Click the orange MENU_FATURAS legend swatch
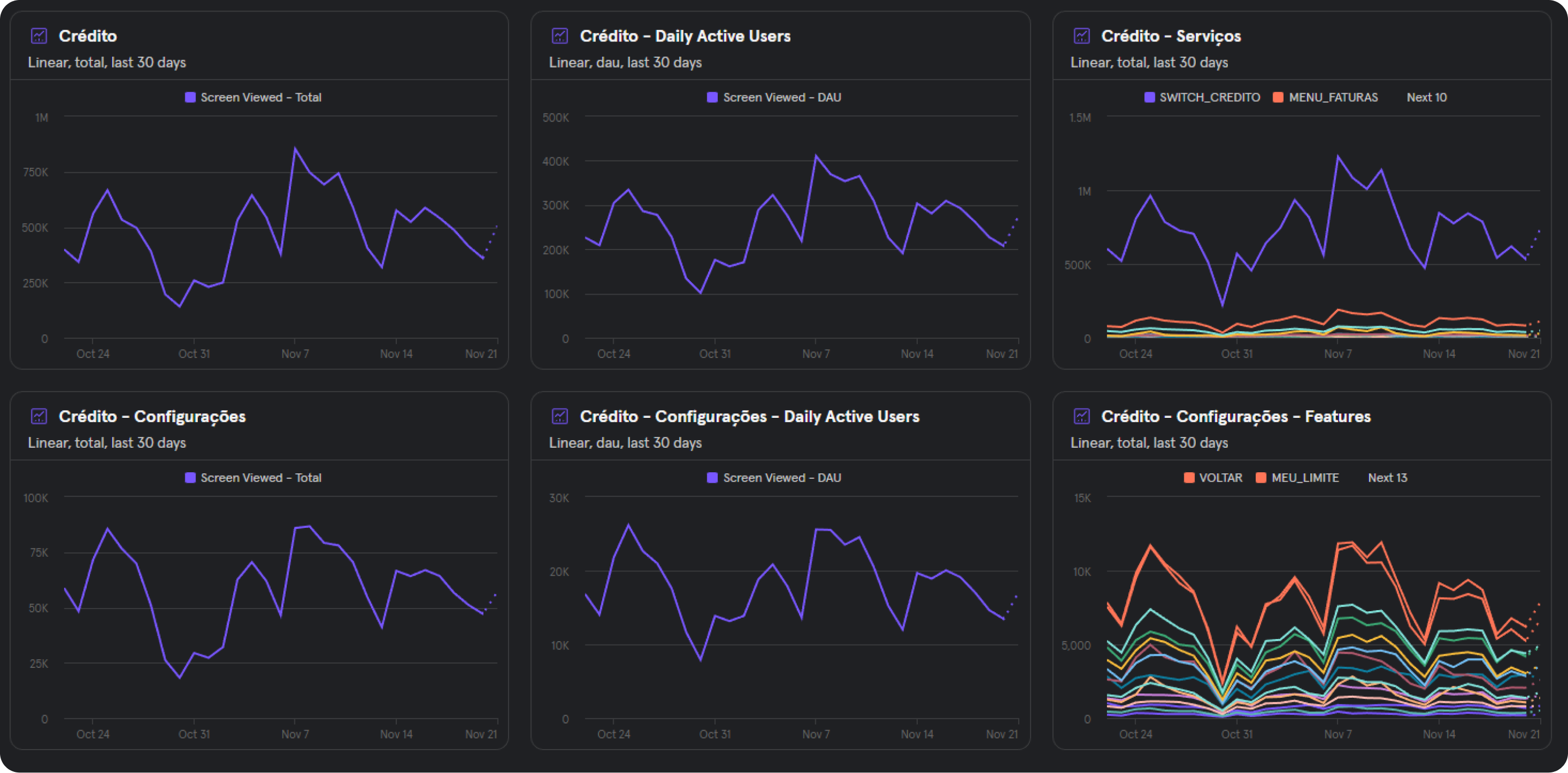The height and width of the screenshot is (773, 1568). tap(1278, 98)
